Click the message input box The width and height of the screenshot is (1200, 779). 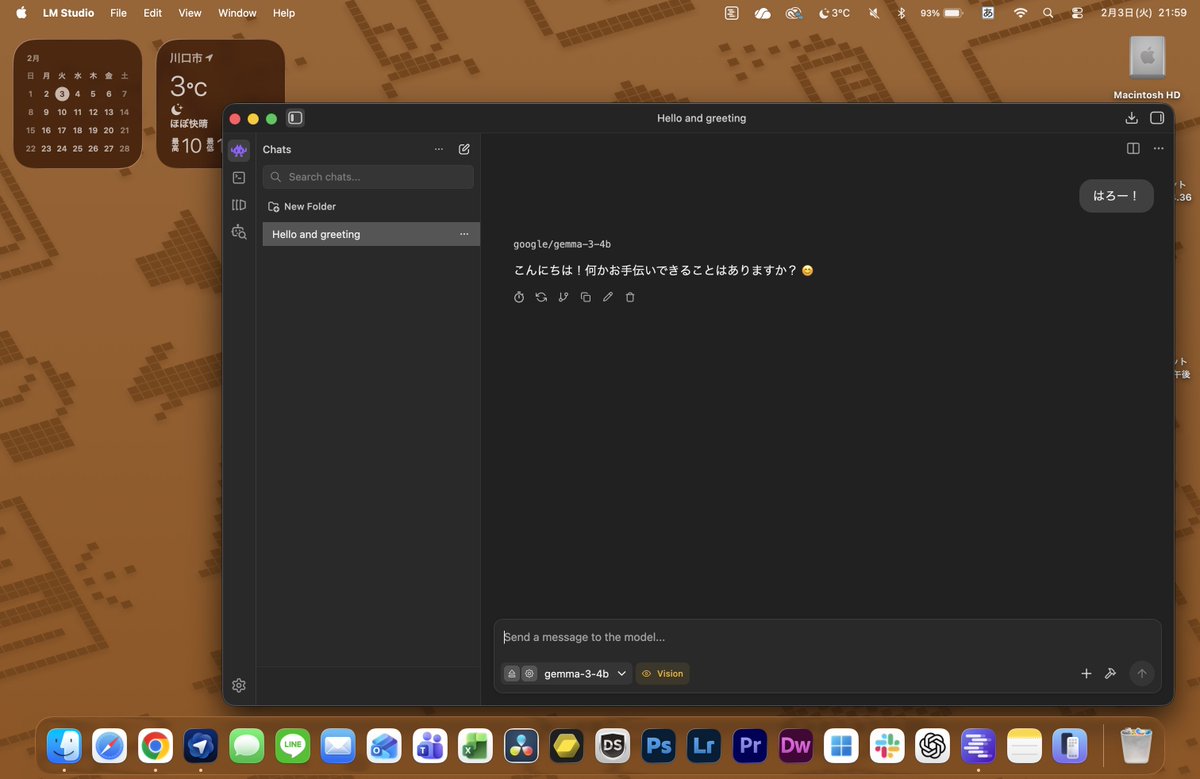[827, 637]
